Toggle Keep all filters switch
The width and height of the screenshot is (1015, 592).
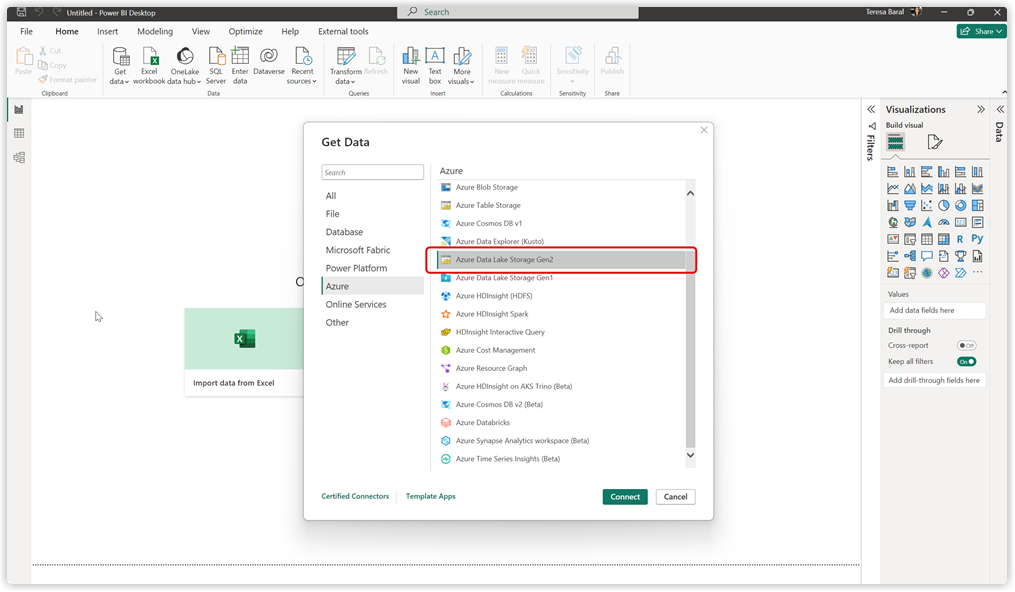966,362
